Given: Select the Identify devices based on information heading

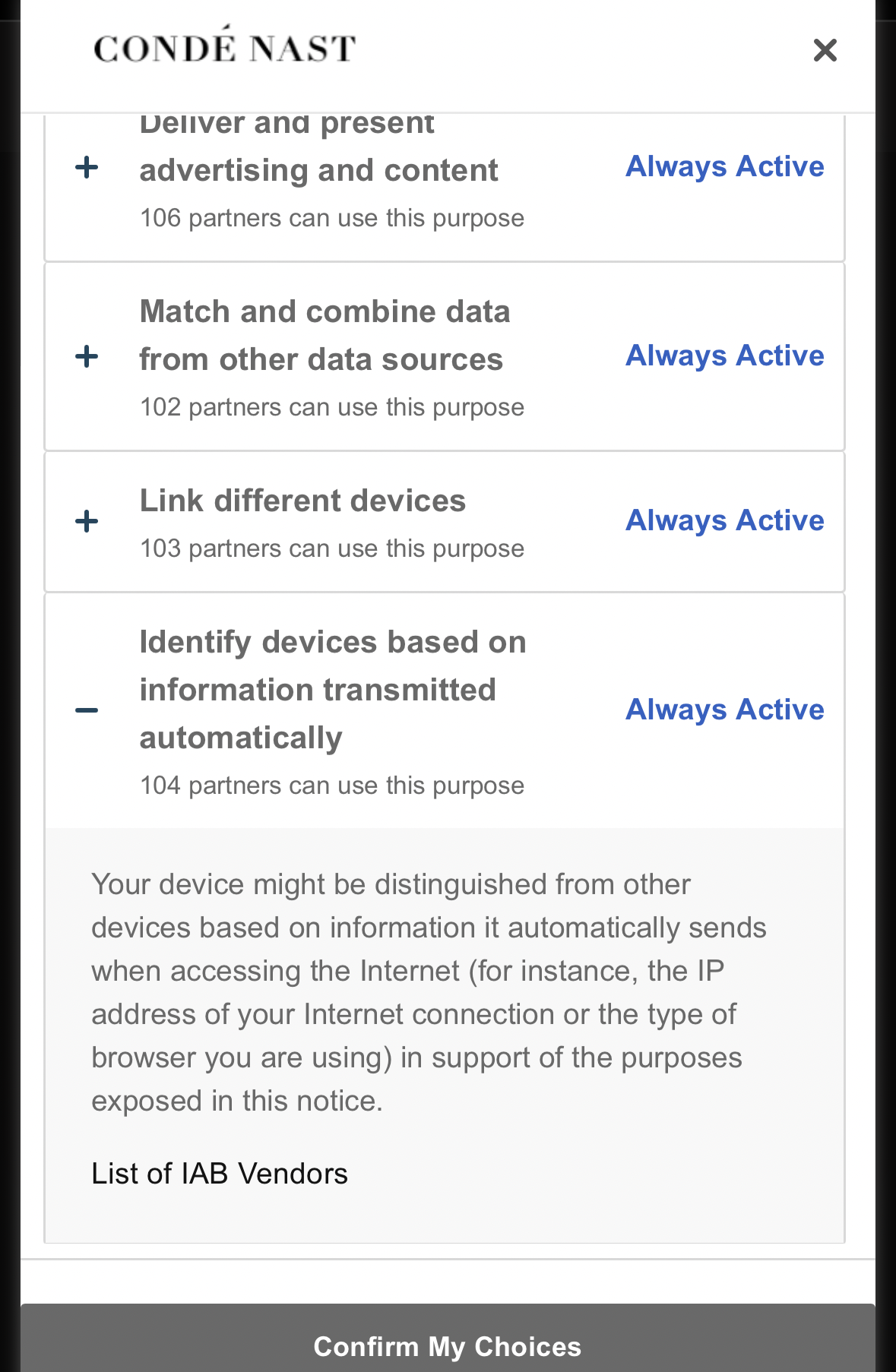Looking at the screenshot, I should [x=333, y=690].
